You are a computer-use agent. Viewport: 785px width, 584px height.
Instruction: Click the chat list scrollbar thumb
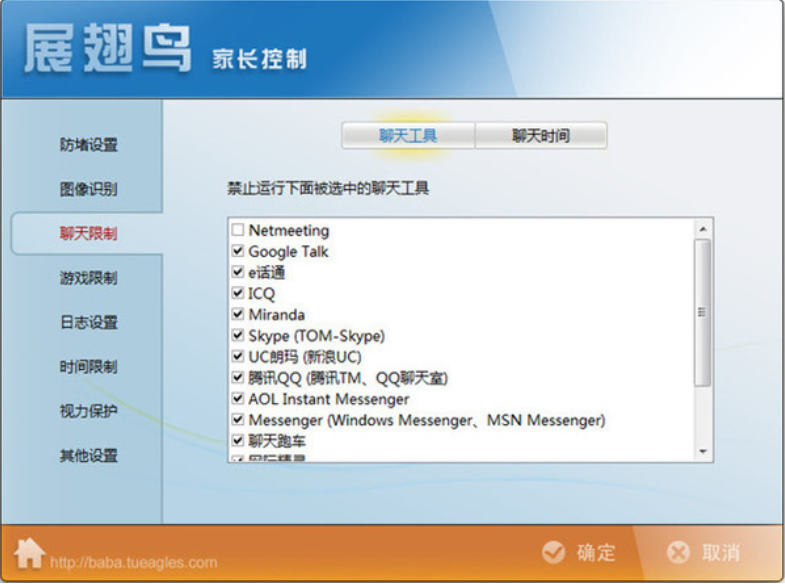[702, 312]
